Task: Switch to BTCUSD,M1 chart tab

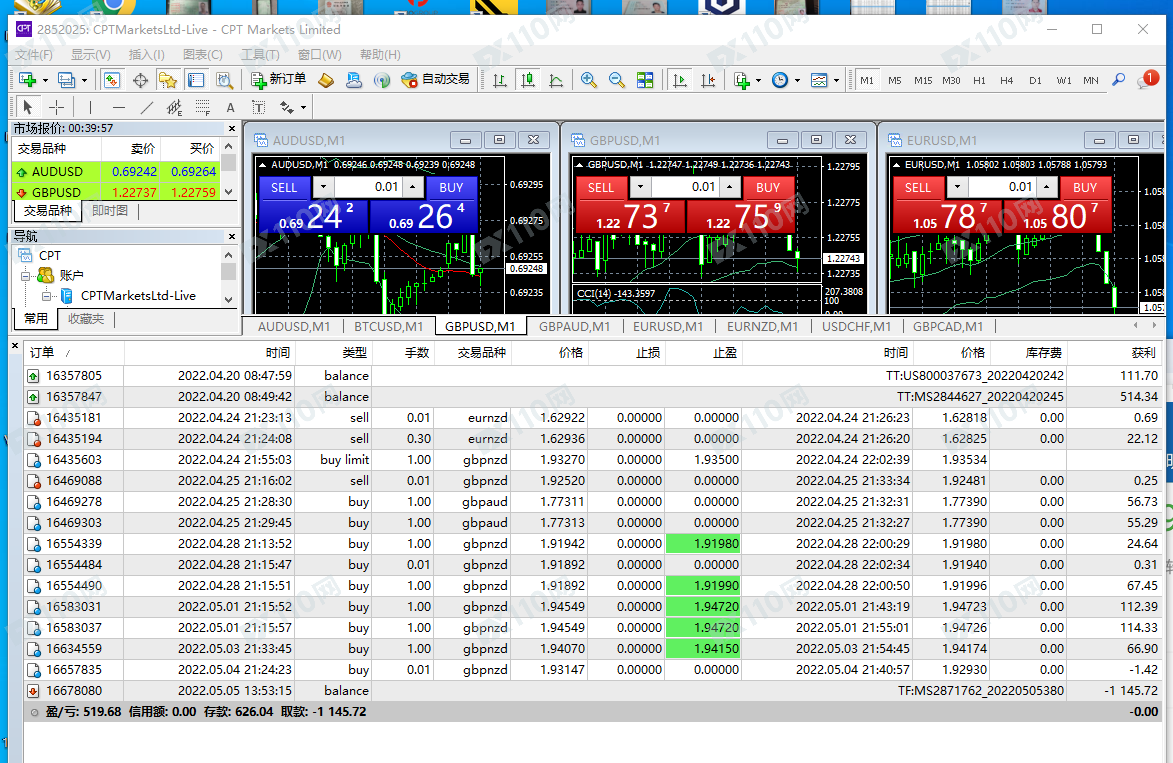Action: 388,326
